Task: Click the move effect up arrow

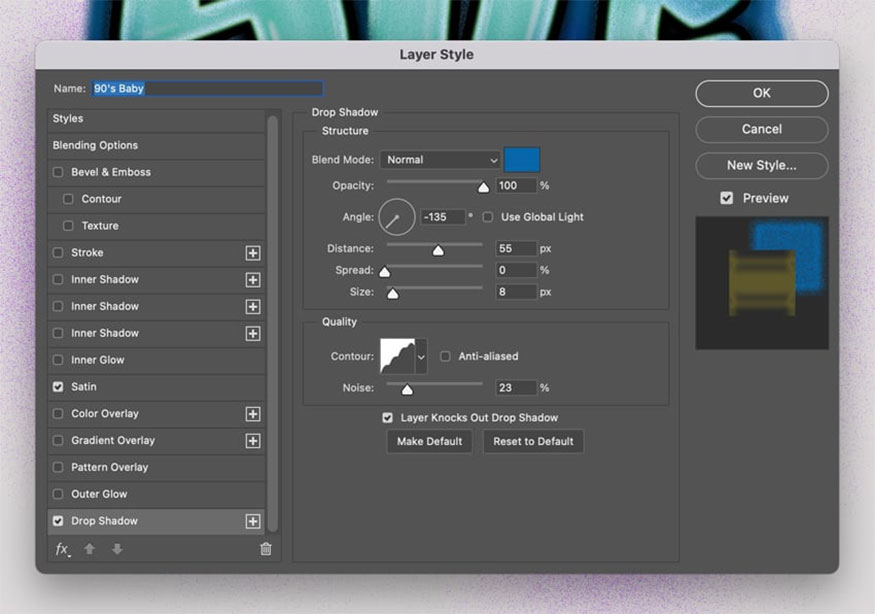Action: pos(89,549)
